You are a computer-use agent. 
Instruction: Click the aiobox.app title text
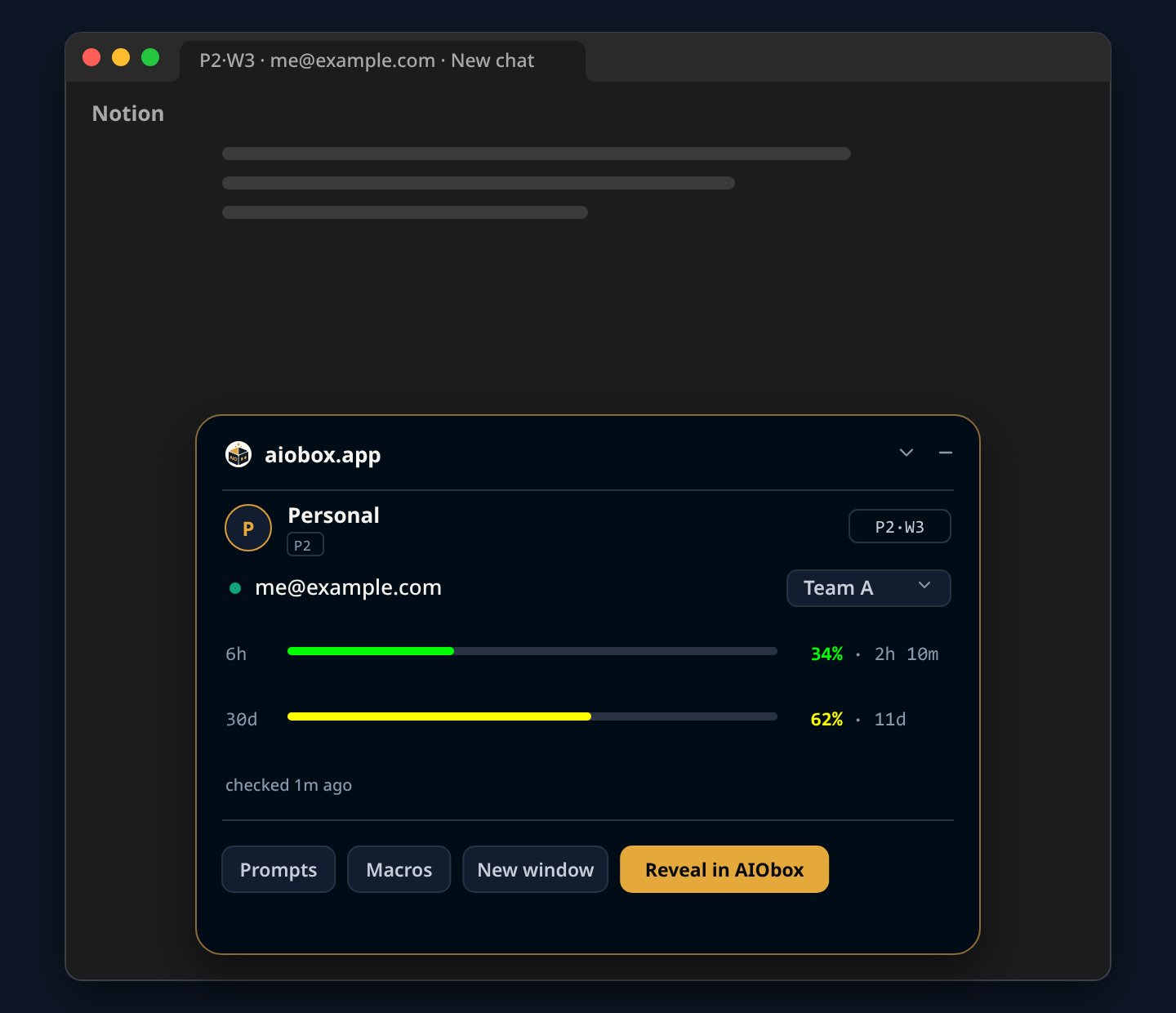tap(323, 455)
